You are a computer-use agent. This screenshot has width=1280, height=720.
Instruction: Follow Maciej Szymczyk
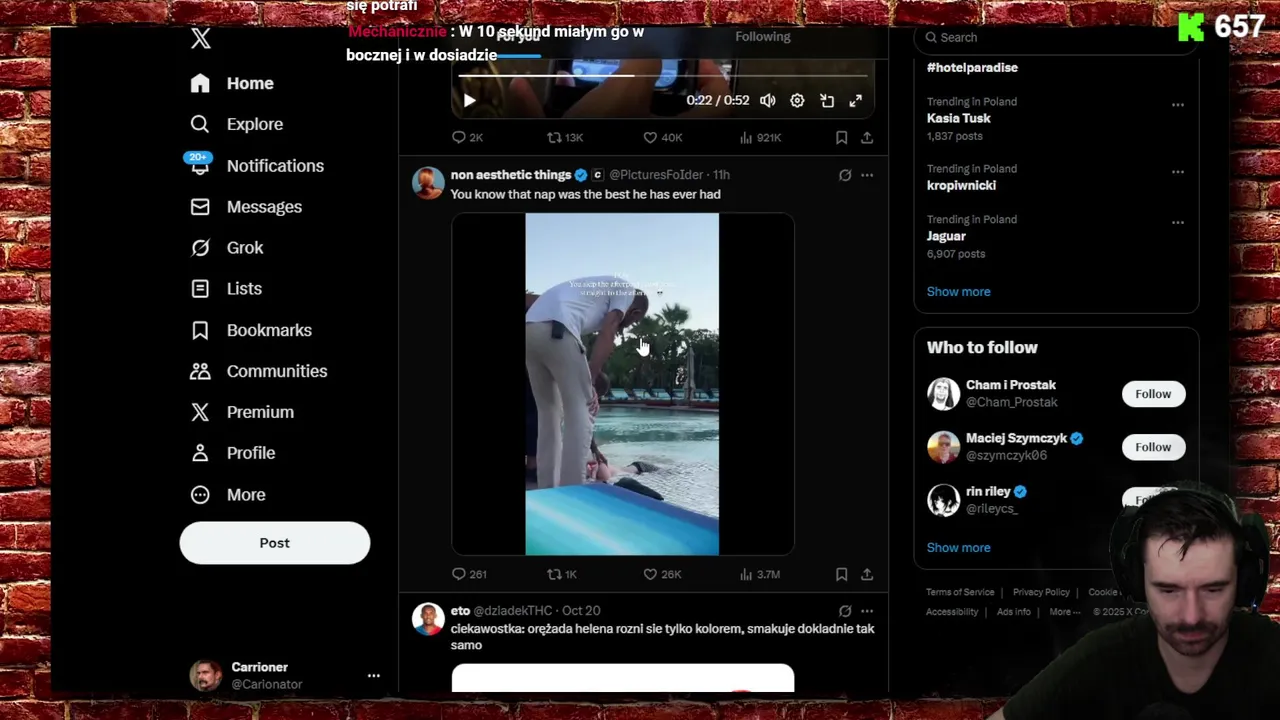[1153, 447]
